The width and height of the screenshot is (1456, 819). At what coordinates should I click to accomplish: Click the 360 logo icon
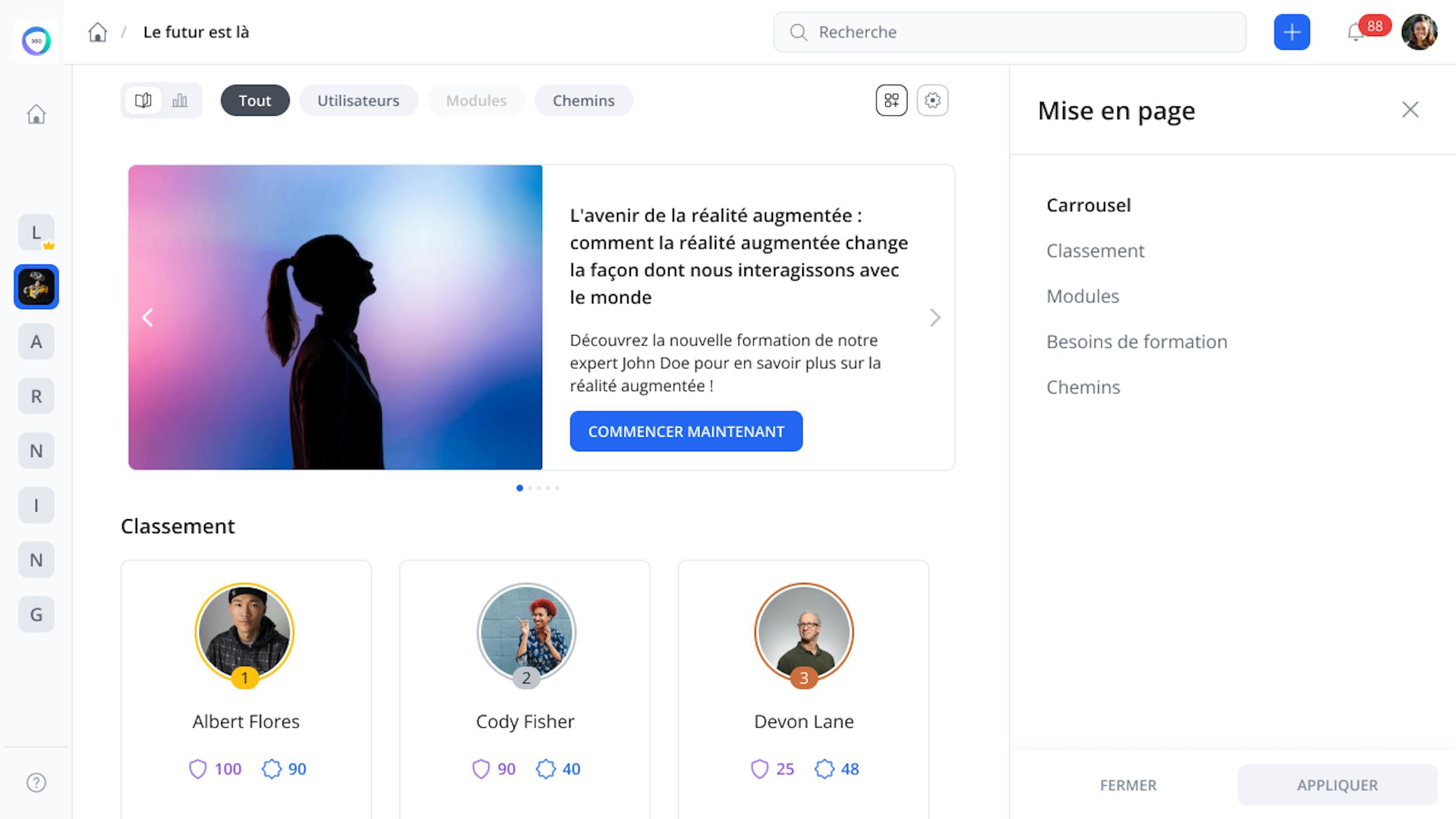(36, 41)
